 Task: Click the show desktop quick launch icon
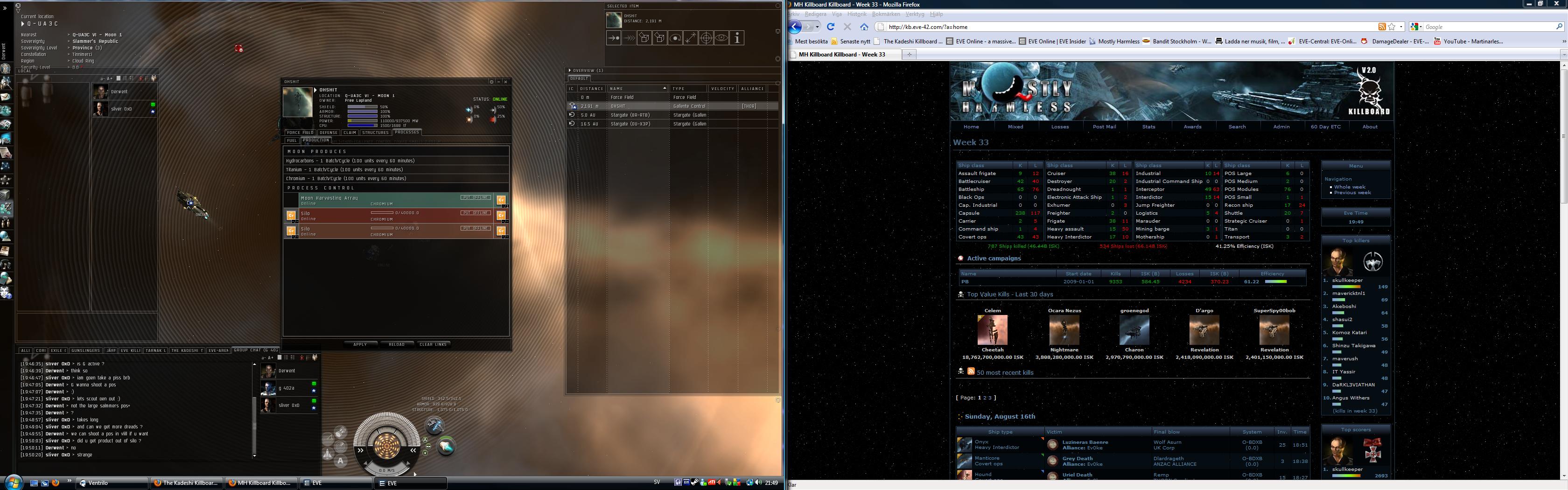click(x=34, y=483)
